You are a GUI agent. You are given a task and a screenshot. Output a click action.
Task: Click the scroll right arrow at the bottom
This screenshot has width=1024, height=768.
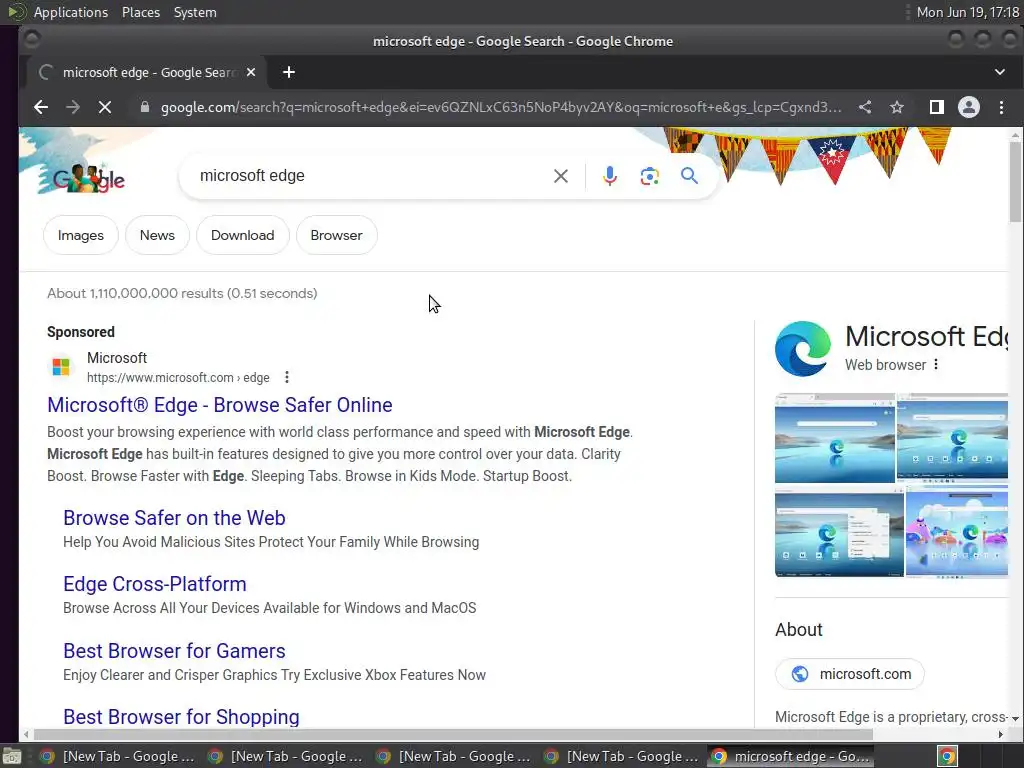point(1000,735)
